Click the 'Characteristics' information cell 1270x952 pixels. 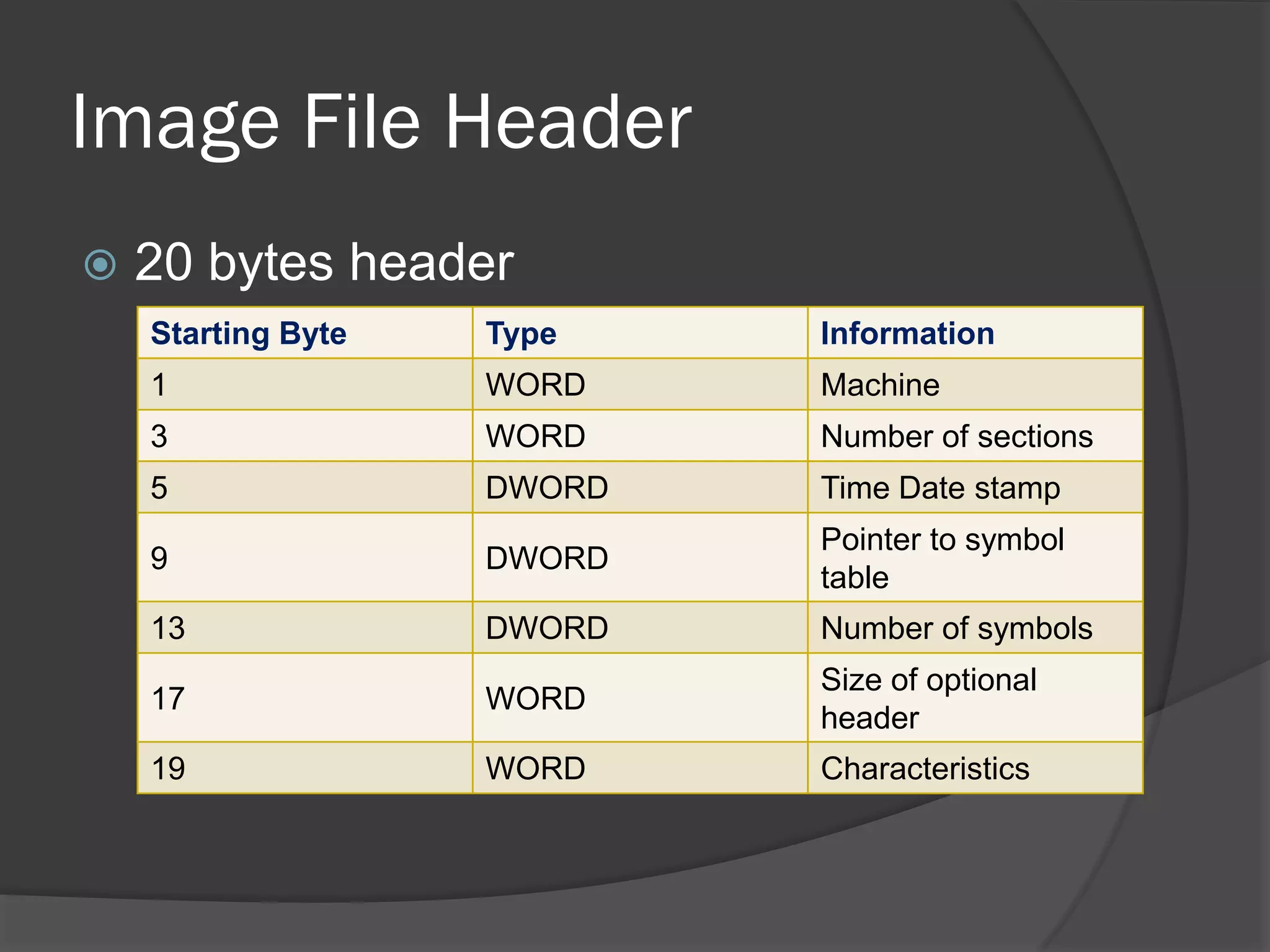click(x=975, y=767)
